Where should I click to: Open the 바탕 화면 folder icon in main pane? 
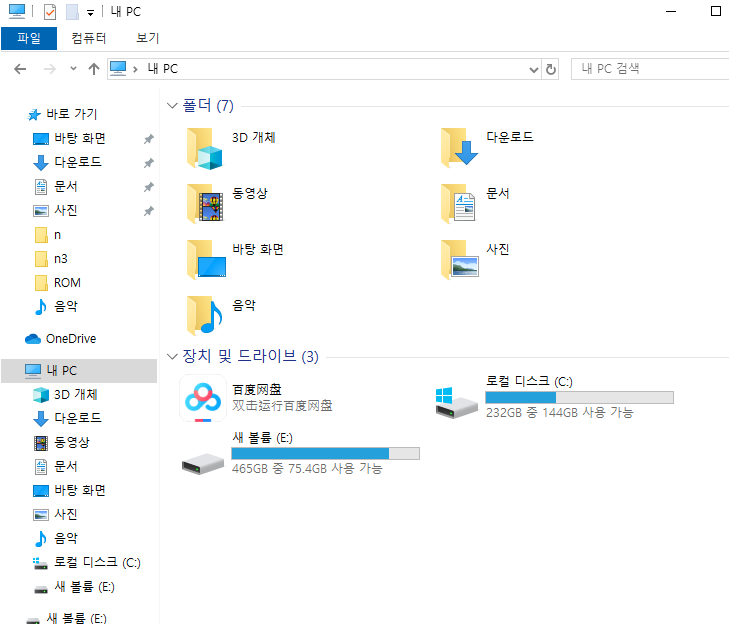click(206, 259)
